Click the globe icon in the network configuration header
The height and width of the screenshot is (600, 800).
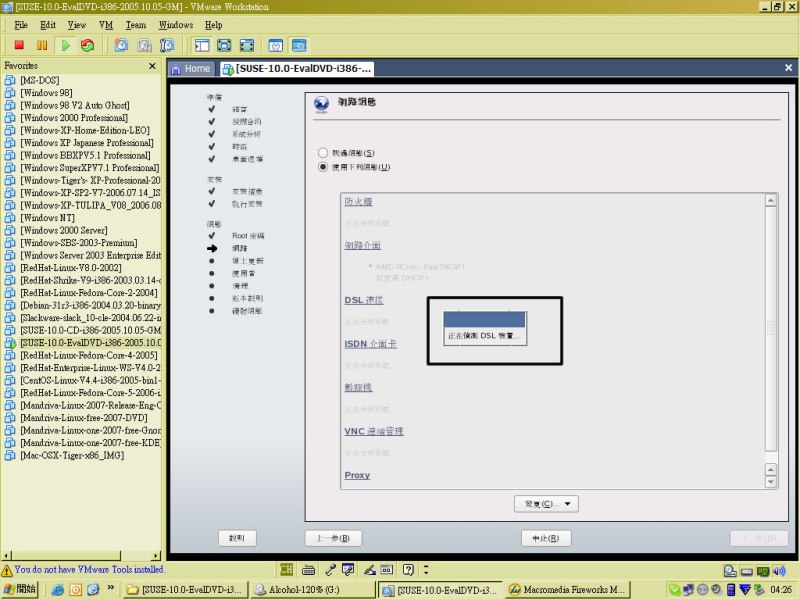coord(321,104)
